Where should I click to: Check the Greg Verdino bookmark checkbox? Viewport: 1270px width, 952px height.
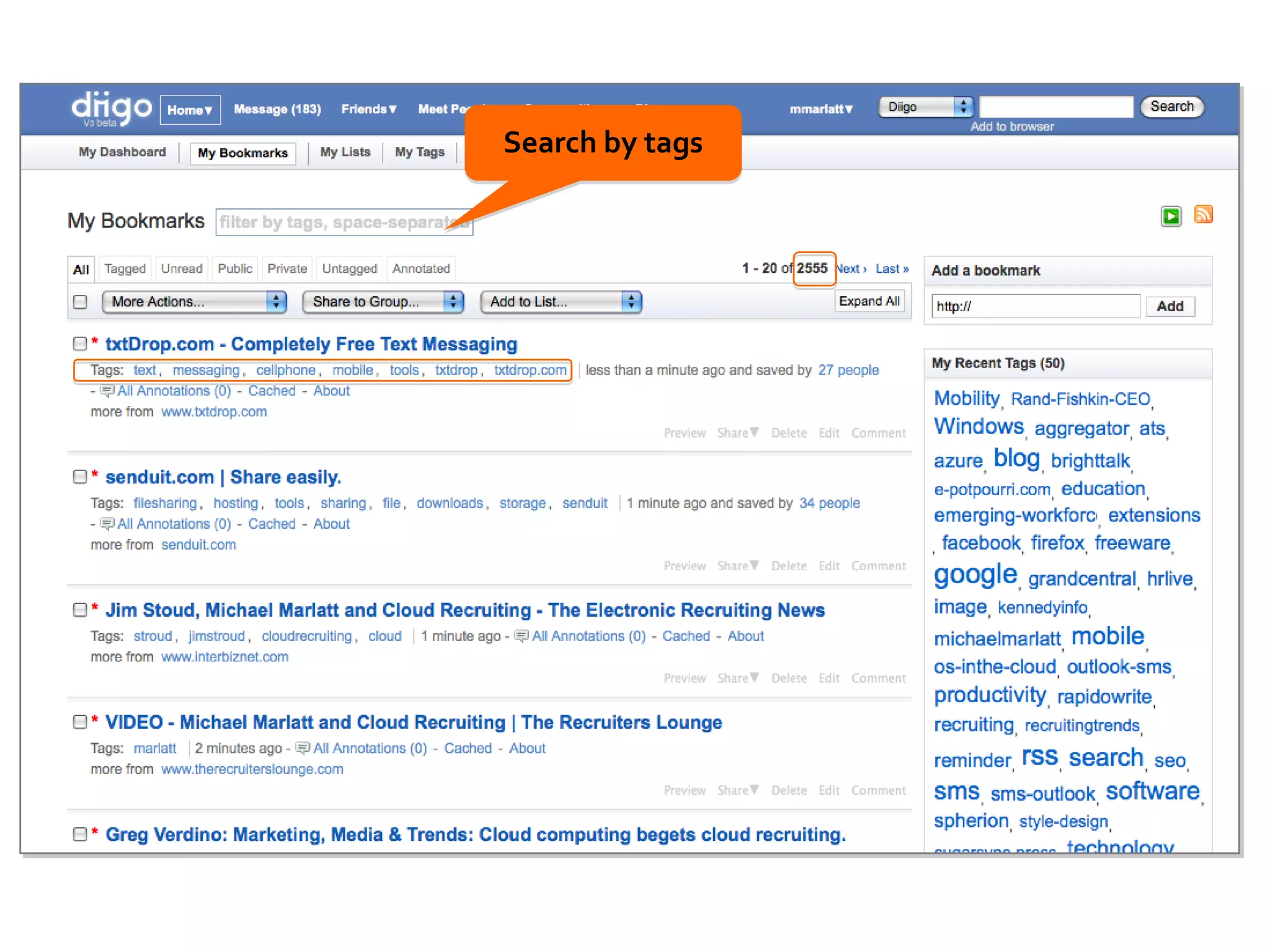click(80, 834)
